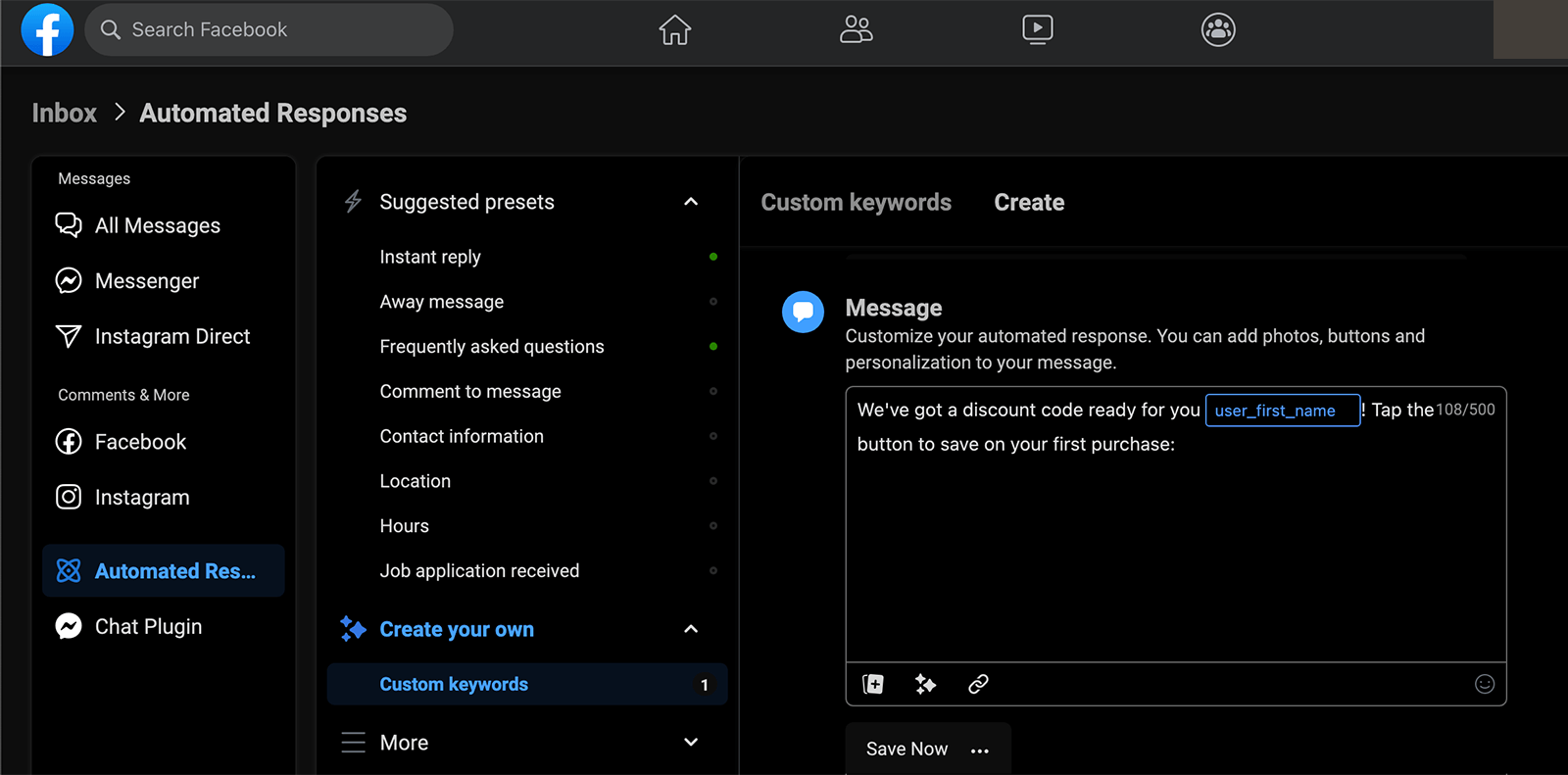Toggle Instant reply status dot
This screenshot has height=775, width=1568.
pos(713,257)
